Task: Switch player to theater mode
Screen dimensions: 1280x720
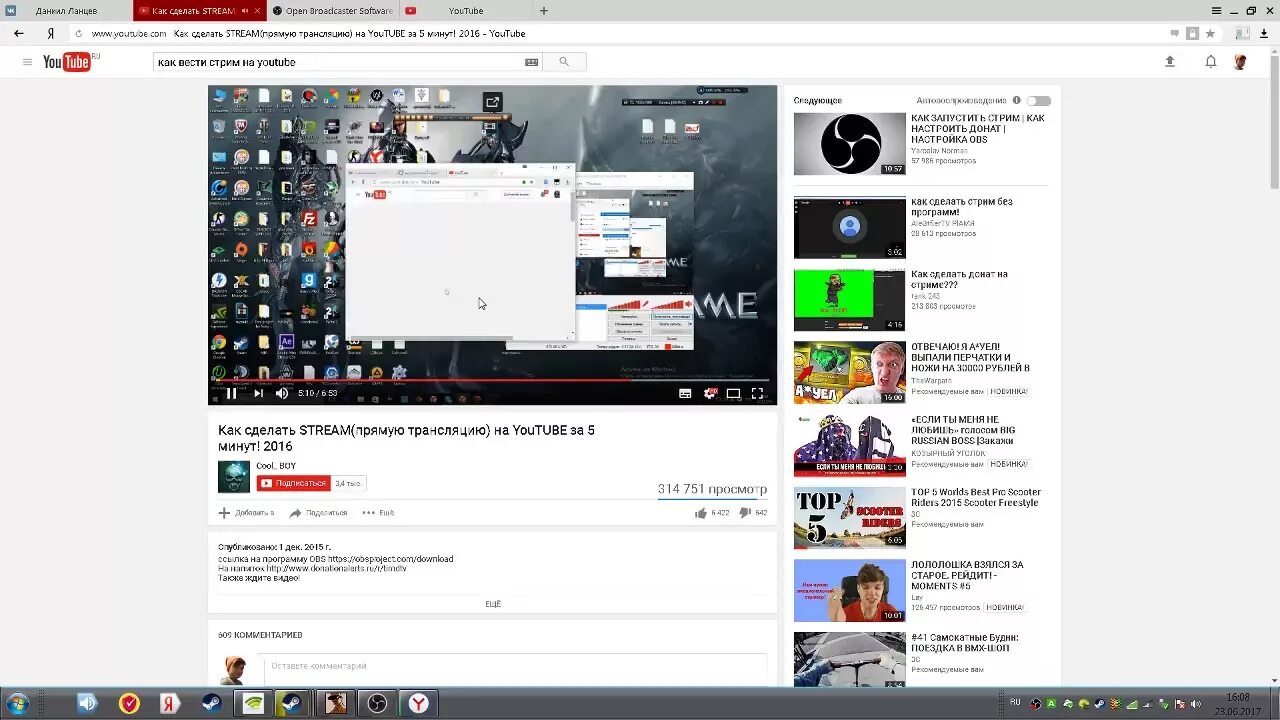Action: tap(733, 393)
